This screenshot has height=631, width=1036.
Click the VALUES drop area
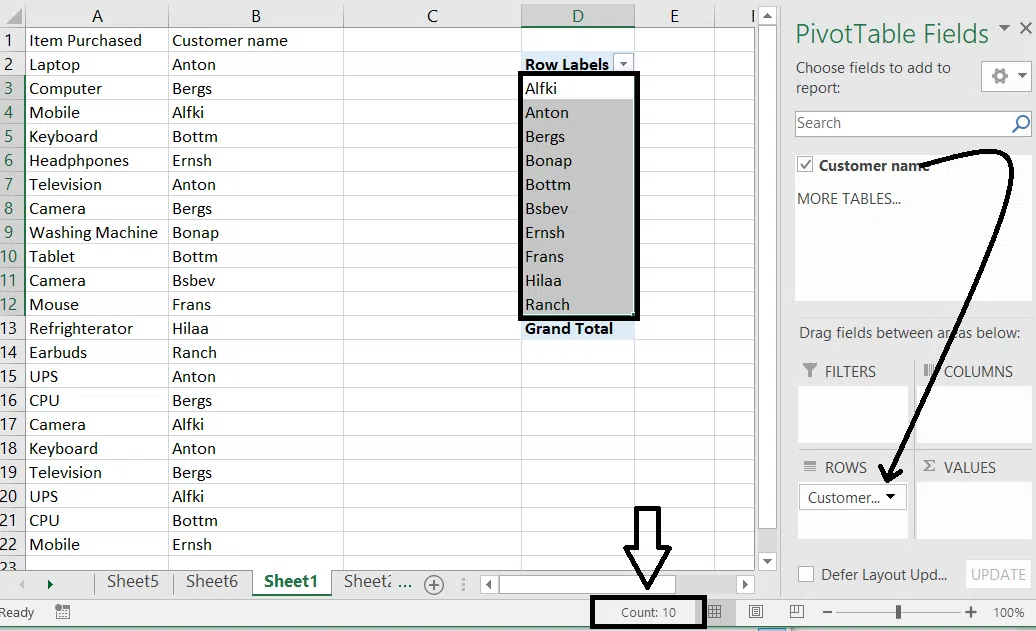coord(974,510)
